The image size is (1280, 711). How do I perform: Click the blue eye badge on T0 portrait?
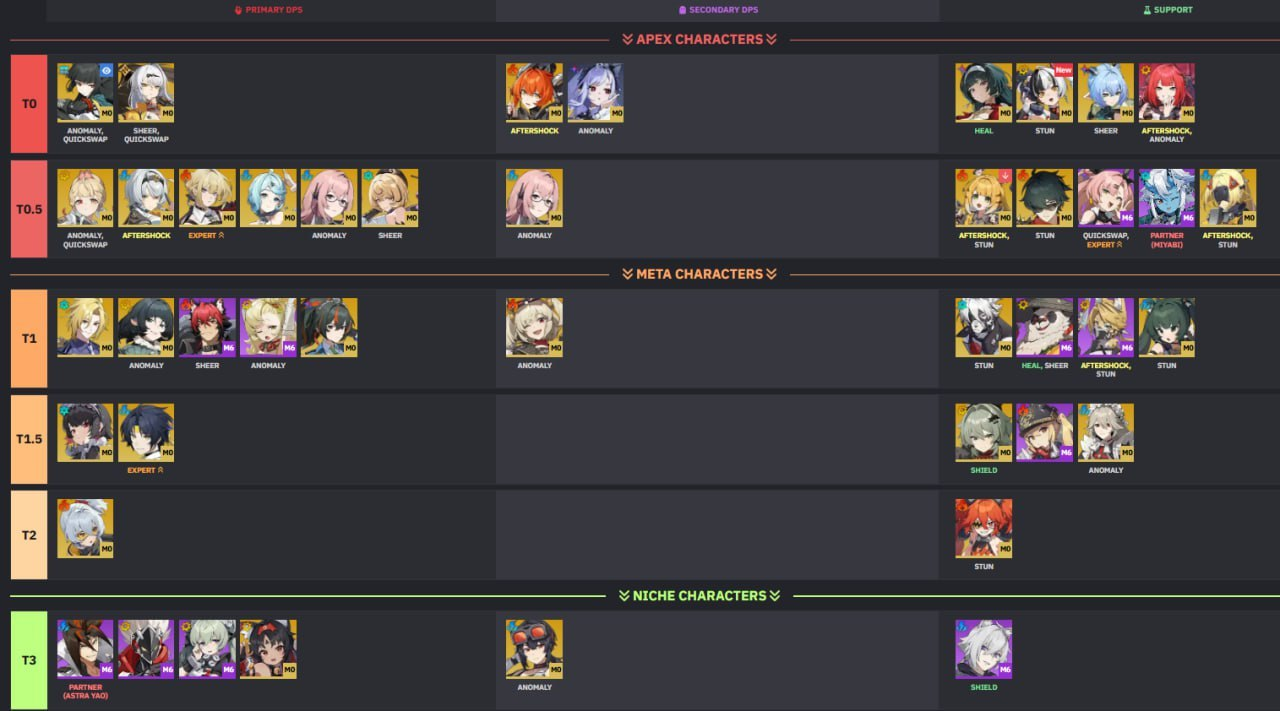click(x=106, y=71)
